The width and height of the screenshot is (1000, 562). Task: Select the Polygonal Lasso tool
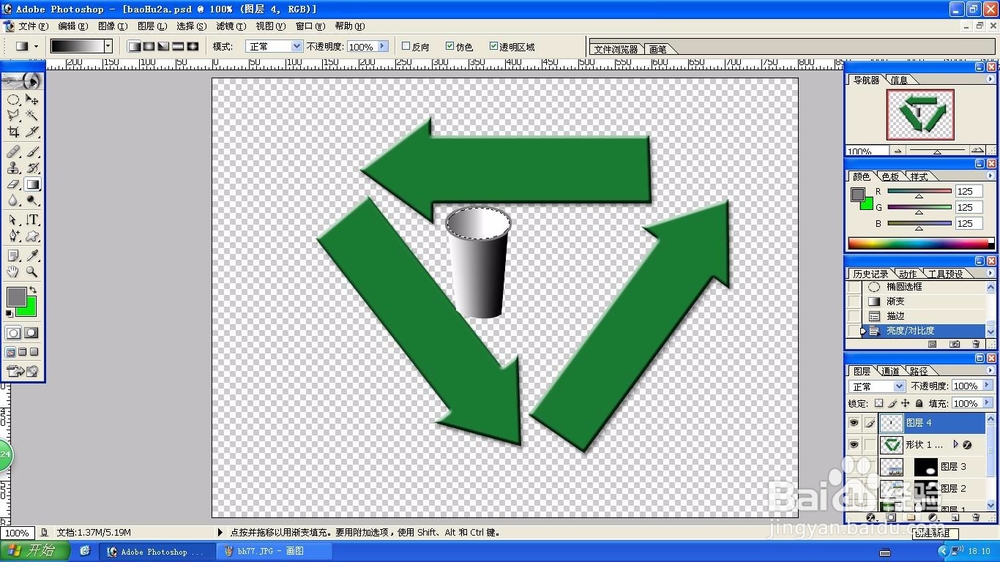pos(13,115)
